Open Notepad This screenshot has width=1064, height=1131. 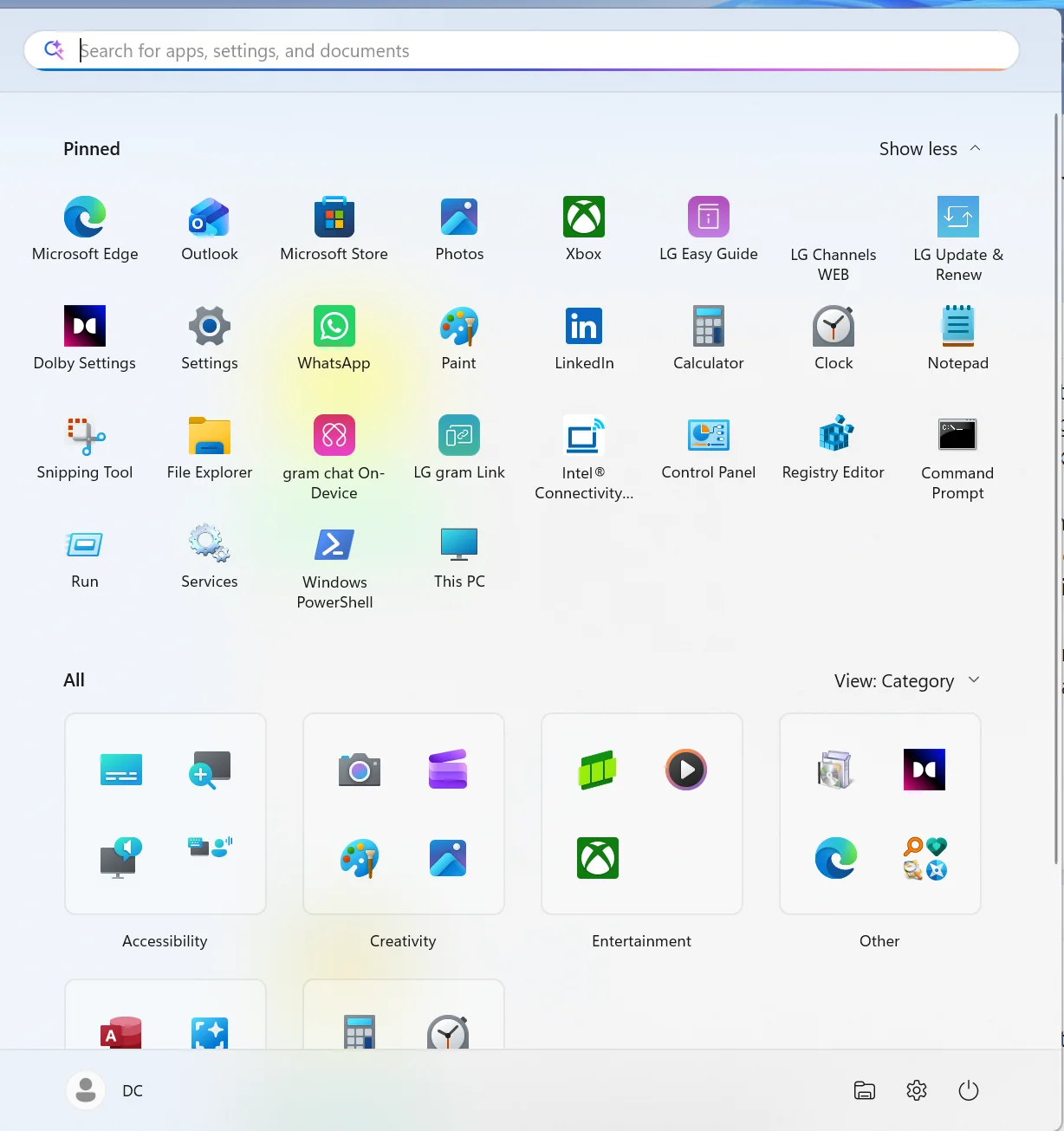pos(958,340)
